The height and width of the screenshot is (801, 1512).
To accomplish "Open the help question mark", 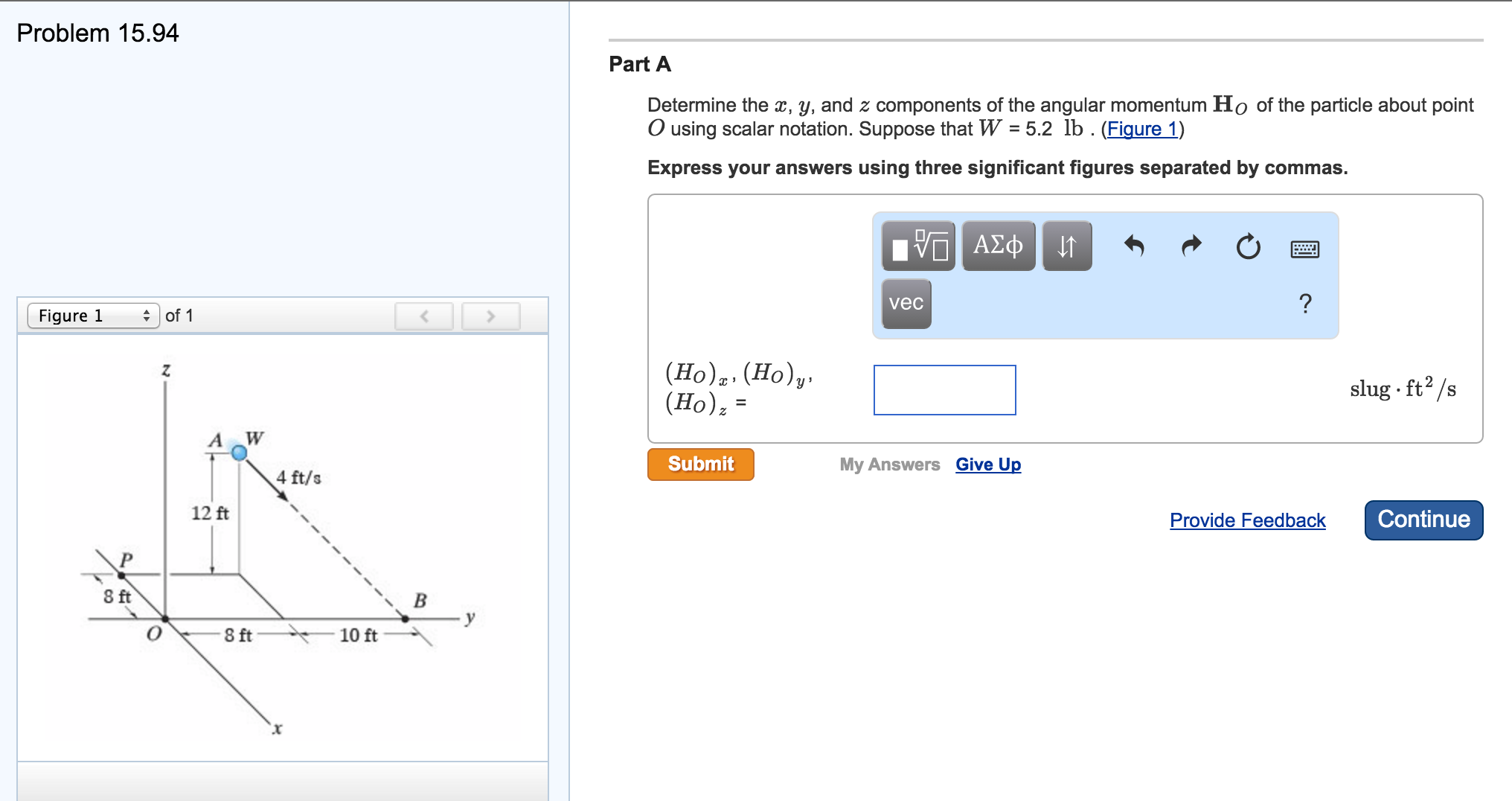I will tap(1304, 303).
